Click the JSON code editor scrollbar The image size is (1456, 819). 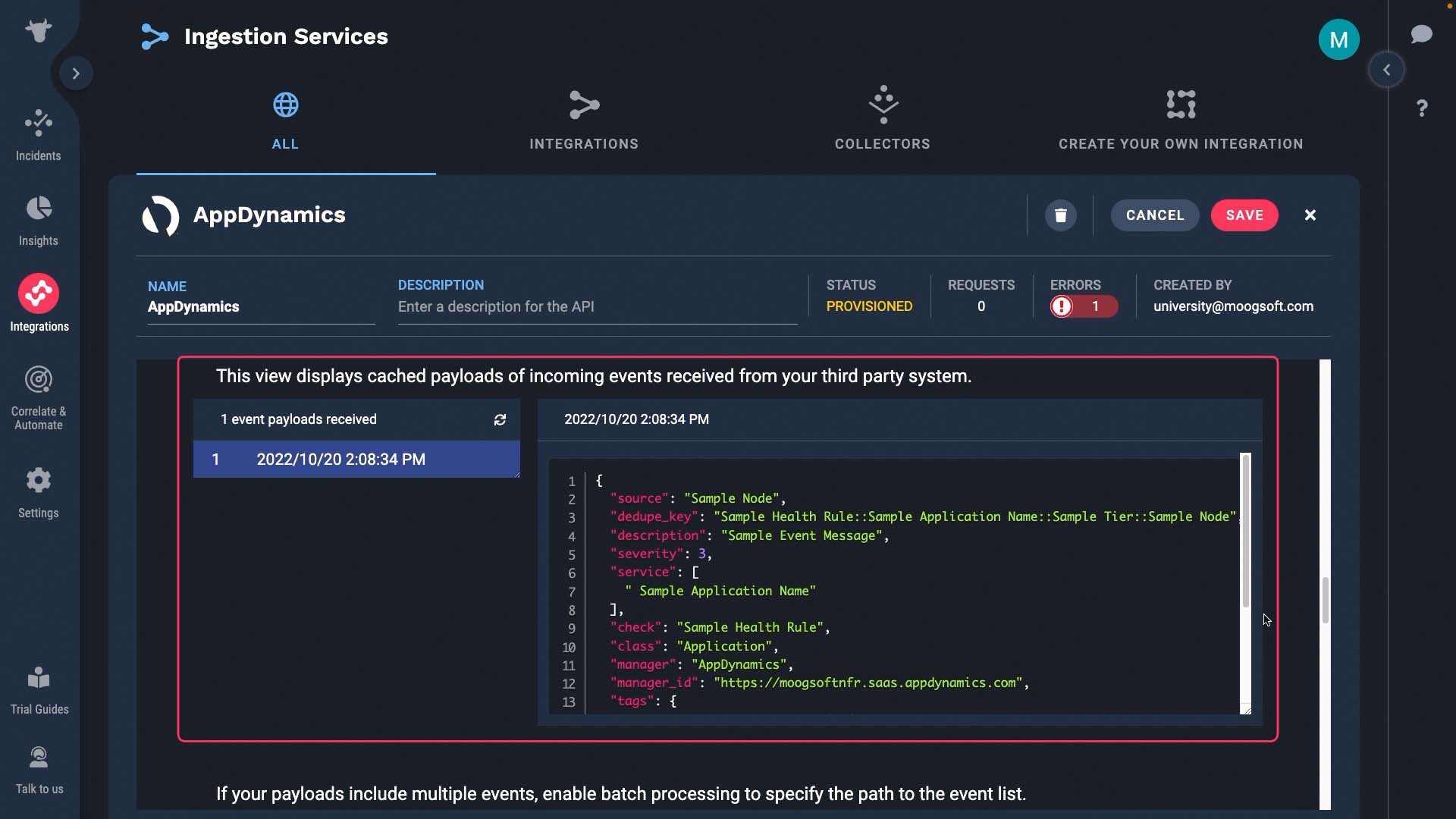click(x=1245, y=531)
